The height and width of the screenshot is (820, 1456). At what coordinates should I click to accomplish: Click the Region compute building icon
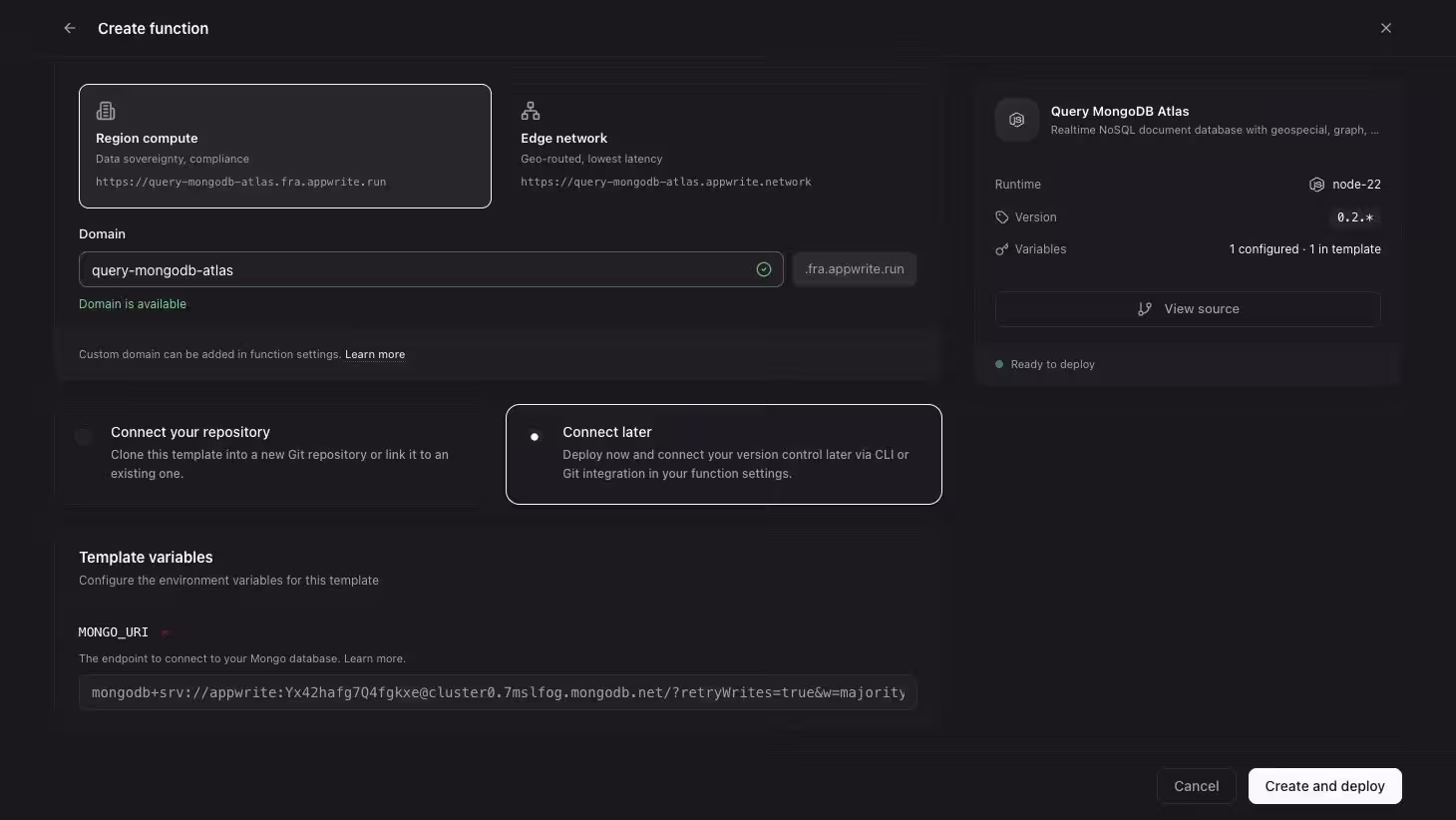[106, 111]
